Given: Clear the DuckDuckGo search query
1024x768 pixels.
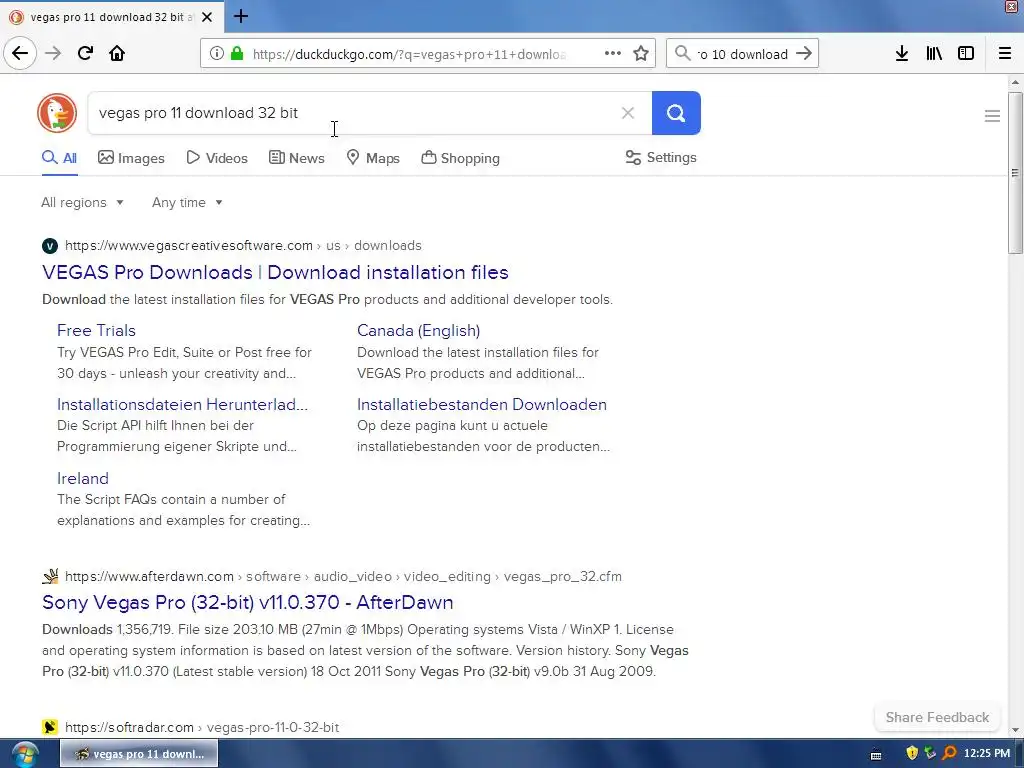Looking at the screenshot, I should click(x=628, y=113).
